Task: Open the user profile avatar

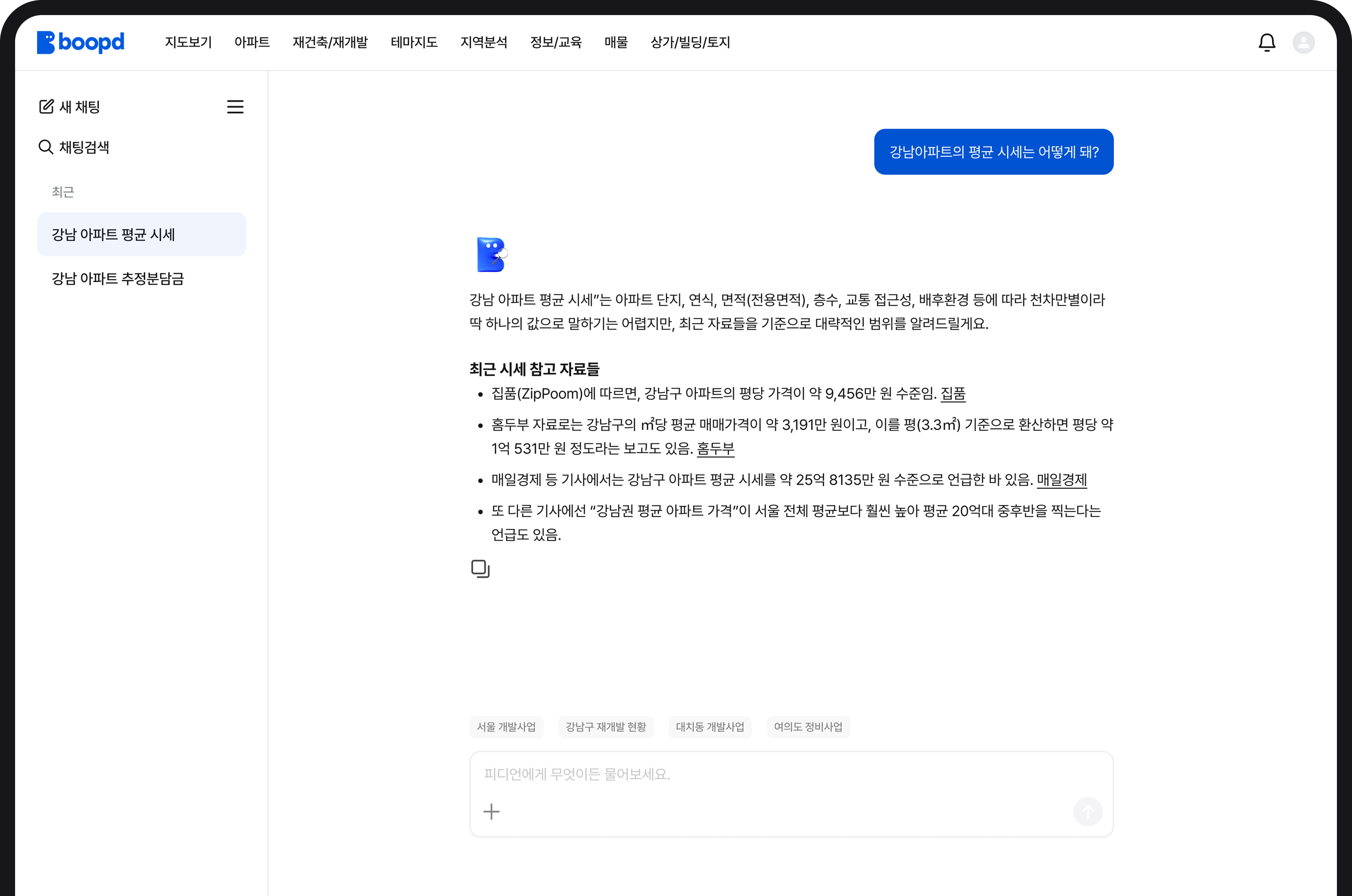Action: tap(1303, 42)
